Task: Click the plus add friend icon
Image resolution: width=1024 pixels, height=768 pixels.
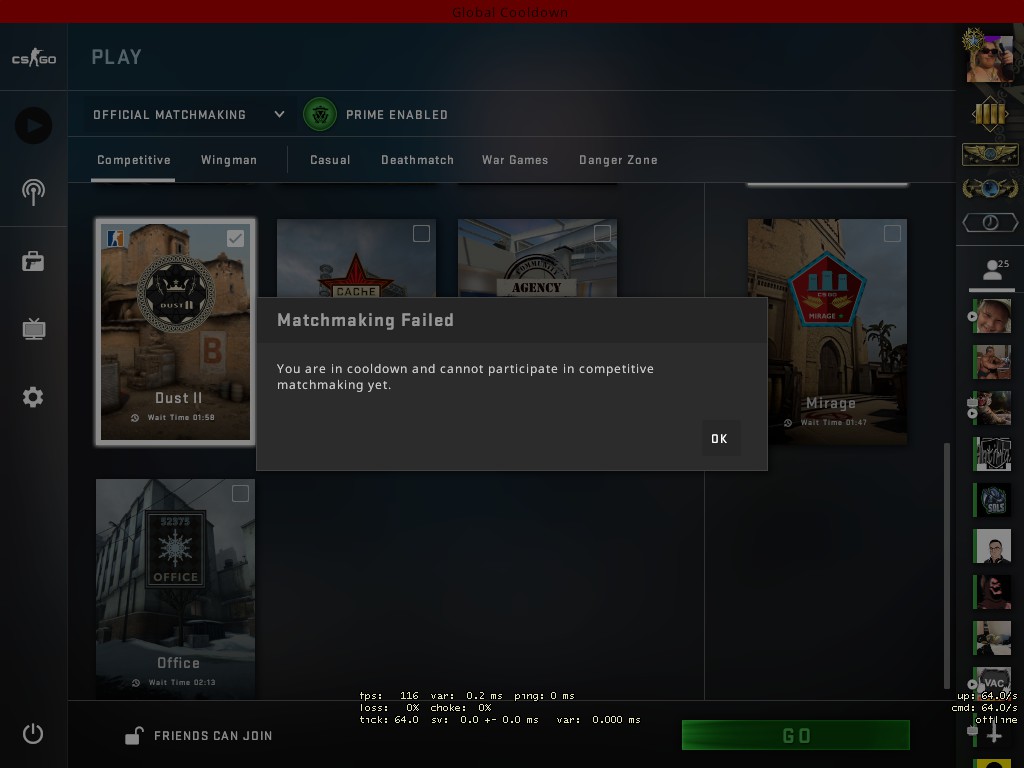Action: click(994, 734)
